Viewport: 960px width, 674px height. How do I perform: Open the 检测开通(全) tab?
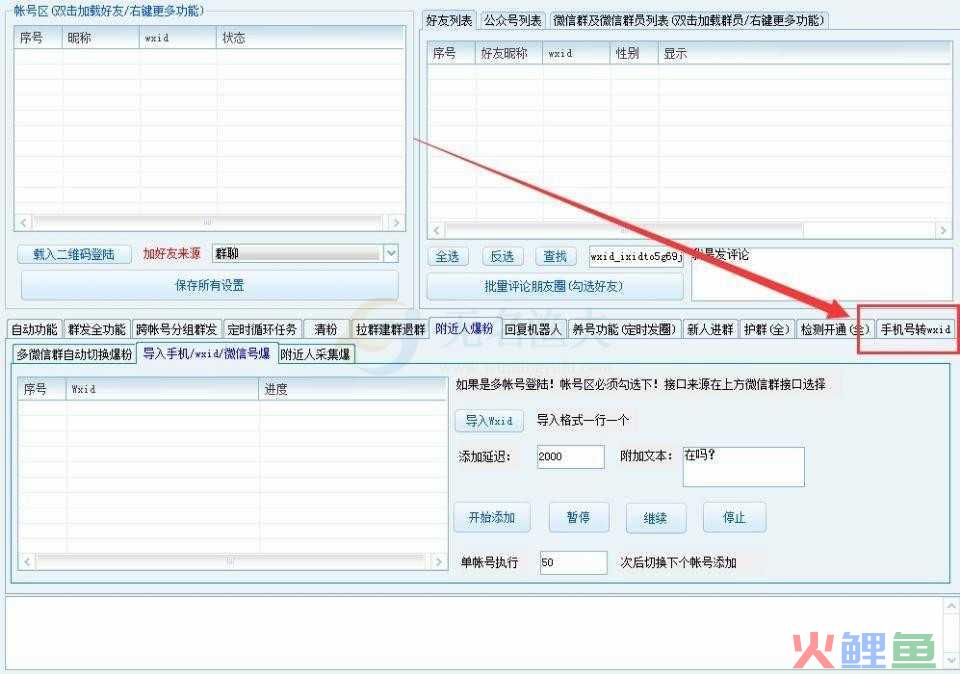coord(835,329)
